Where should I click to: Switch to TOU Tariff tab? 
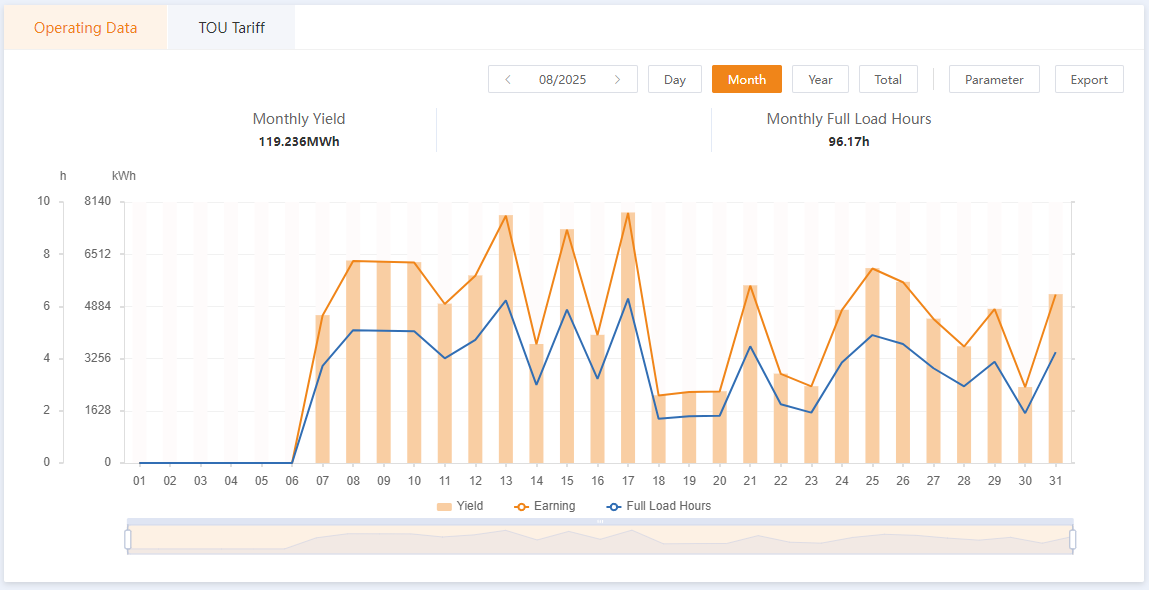click(x=231, y=28)
